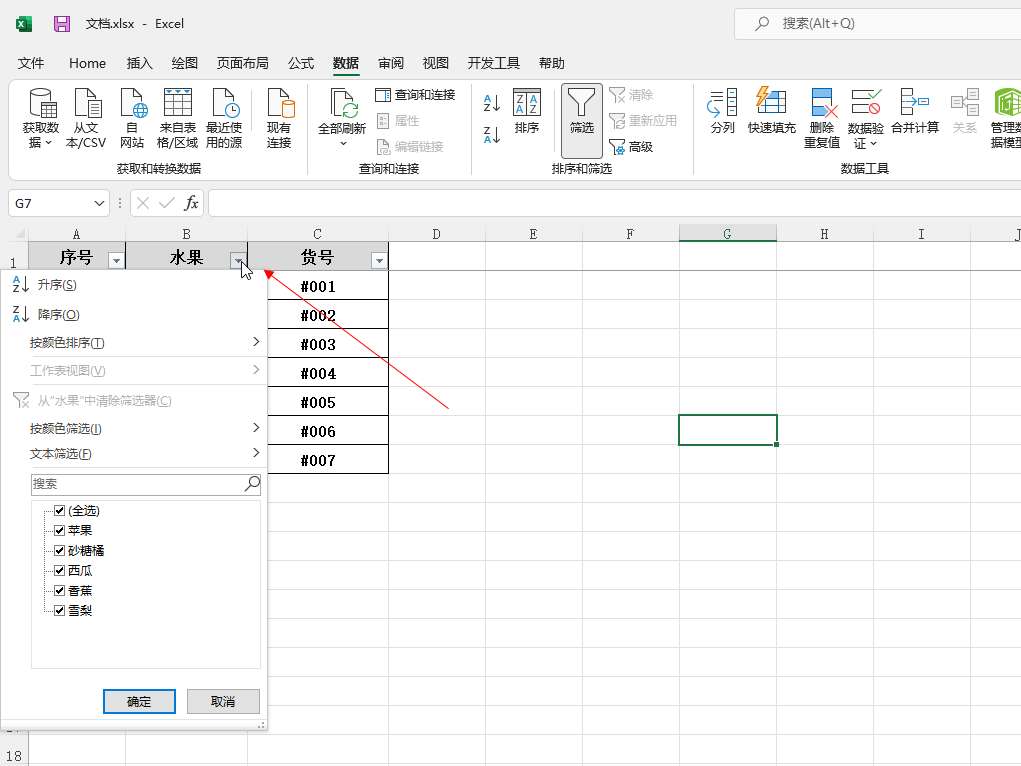The image size is (1021, 766).
Task: Toggle the 西瓜 filter checkbox
Action: click(x=60, y=571)
